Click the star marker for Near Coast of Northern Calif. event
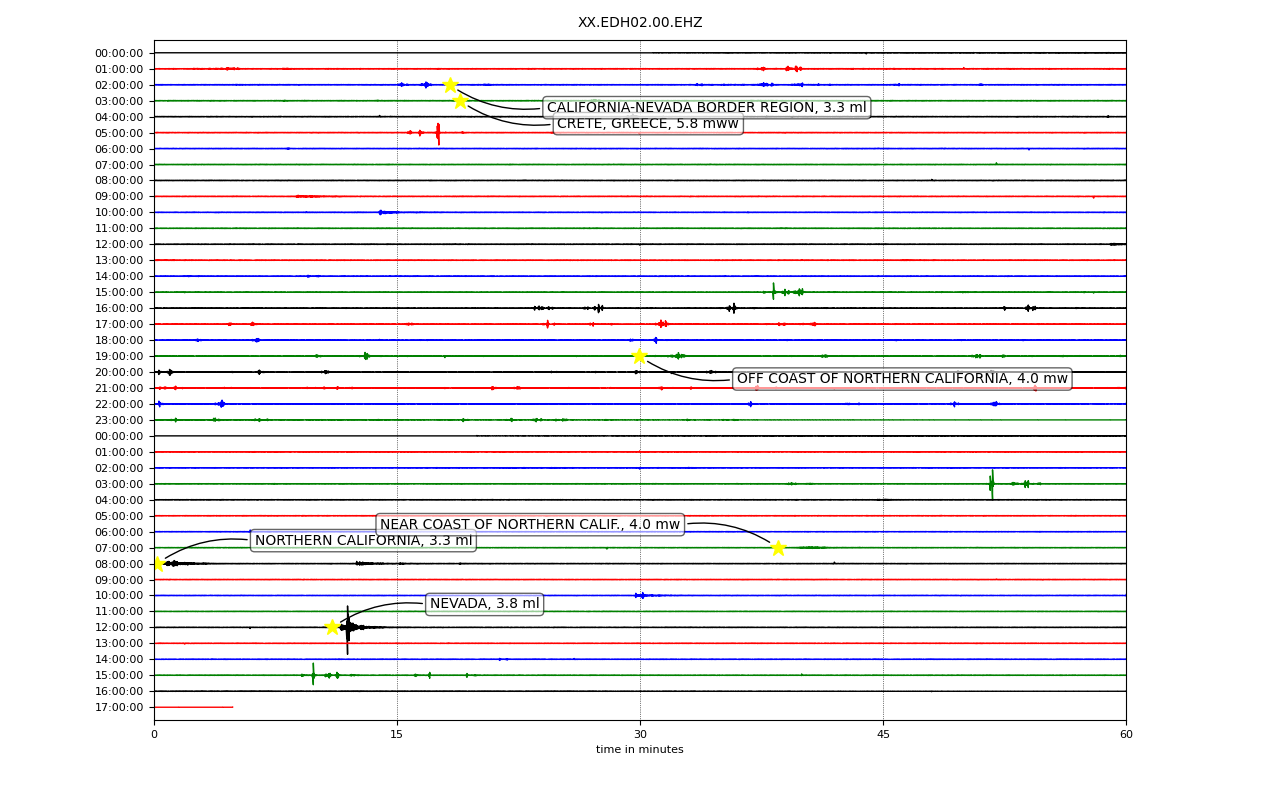 click(x=778, y=548)
